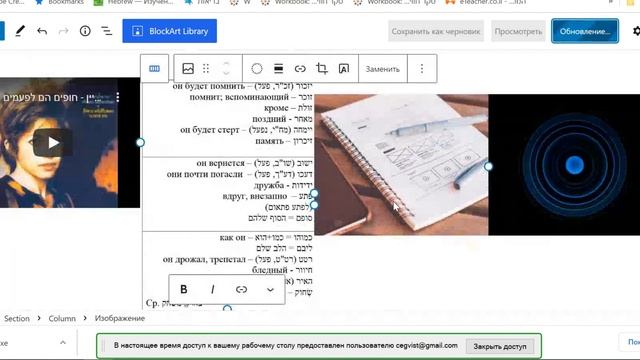Redo the reverted change
The width and height of the screenshot is (640, 360).
pyautogui.click(x=63, y=31)
